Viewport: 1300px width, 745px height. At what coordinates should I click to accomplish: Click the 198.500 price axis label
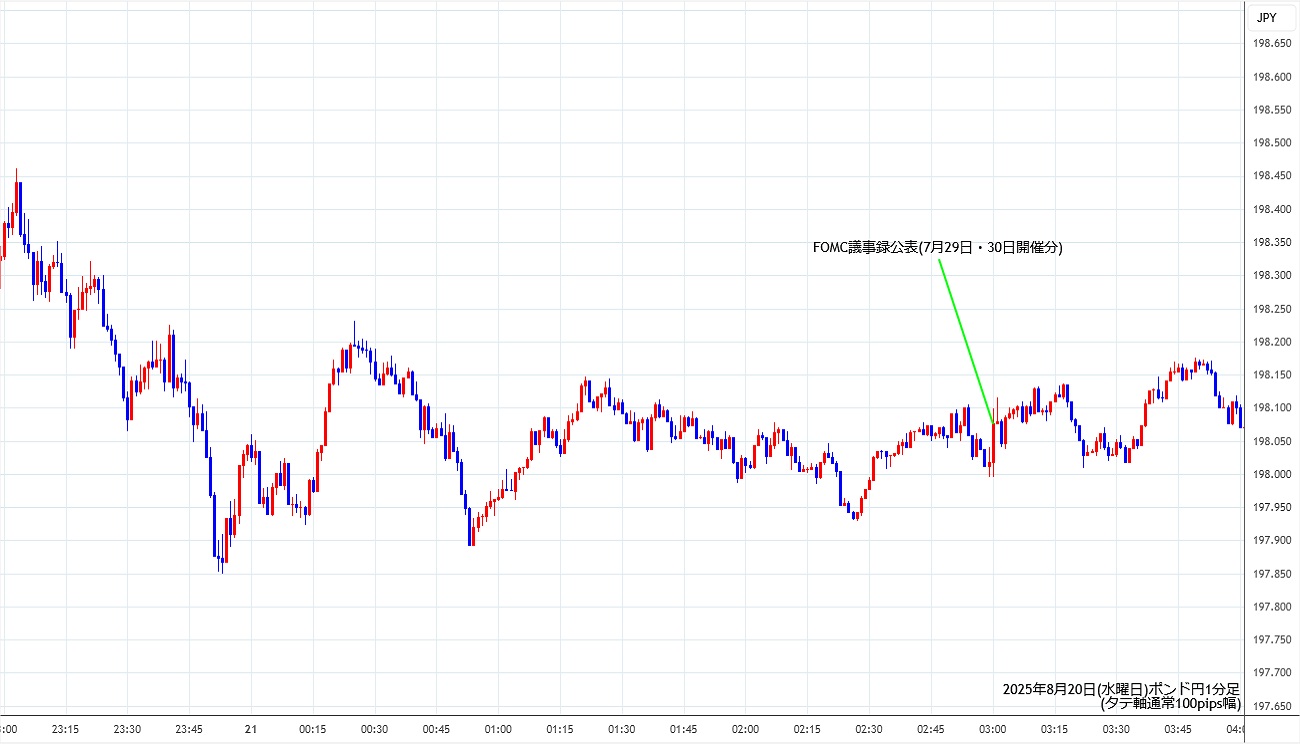1273,143
